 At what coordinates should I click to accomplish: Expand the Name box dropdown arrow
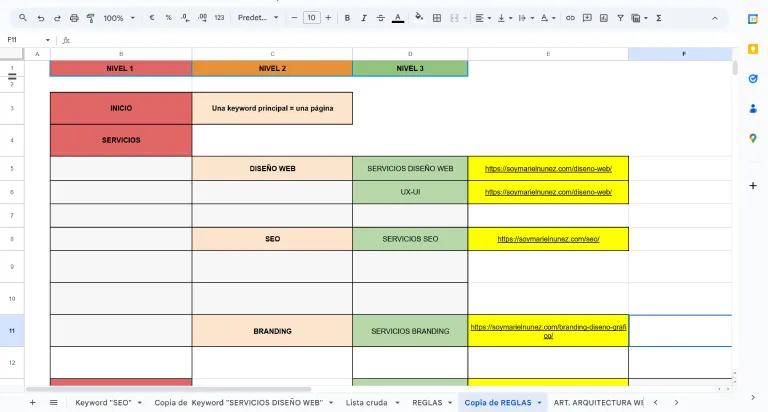point(48,40)
